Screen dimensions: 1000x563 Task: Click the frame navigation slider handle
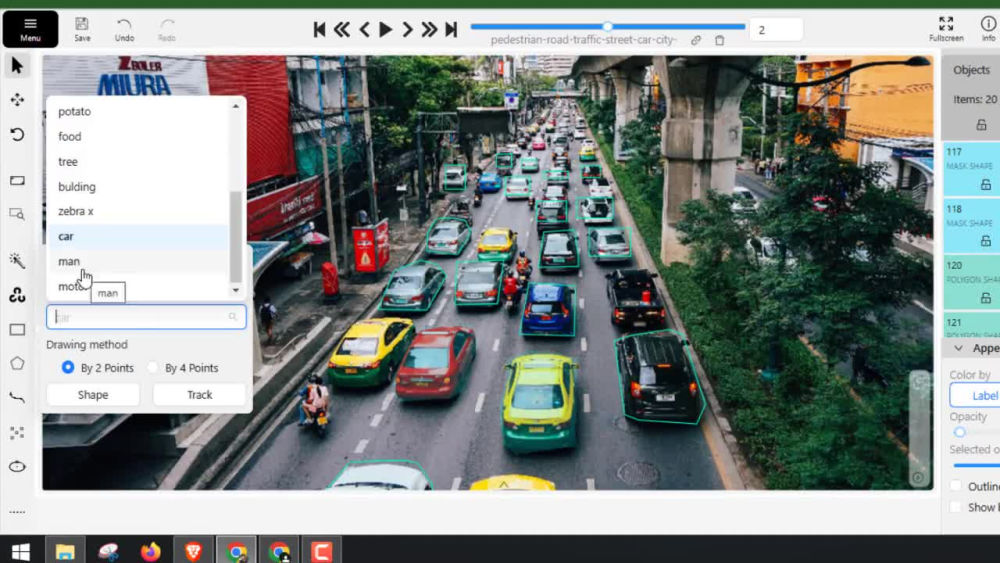click(x=608, y=26)
